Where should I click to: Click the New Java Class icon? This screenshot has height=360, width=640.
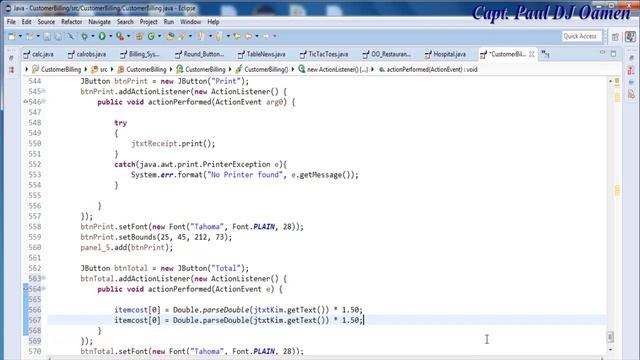151,36
